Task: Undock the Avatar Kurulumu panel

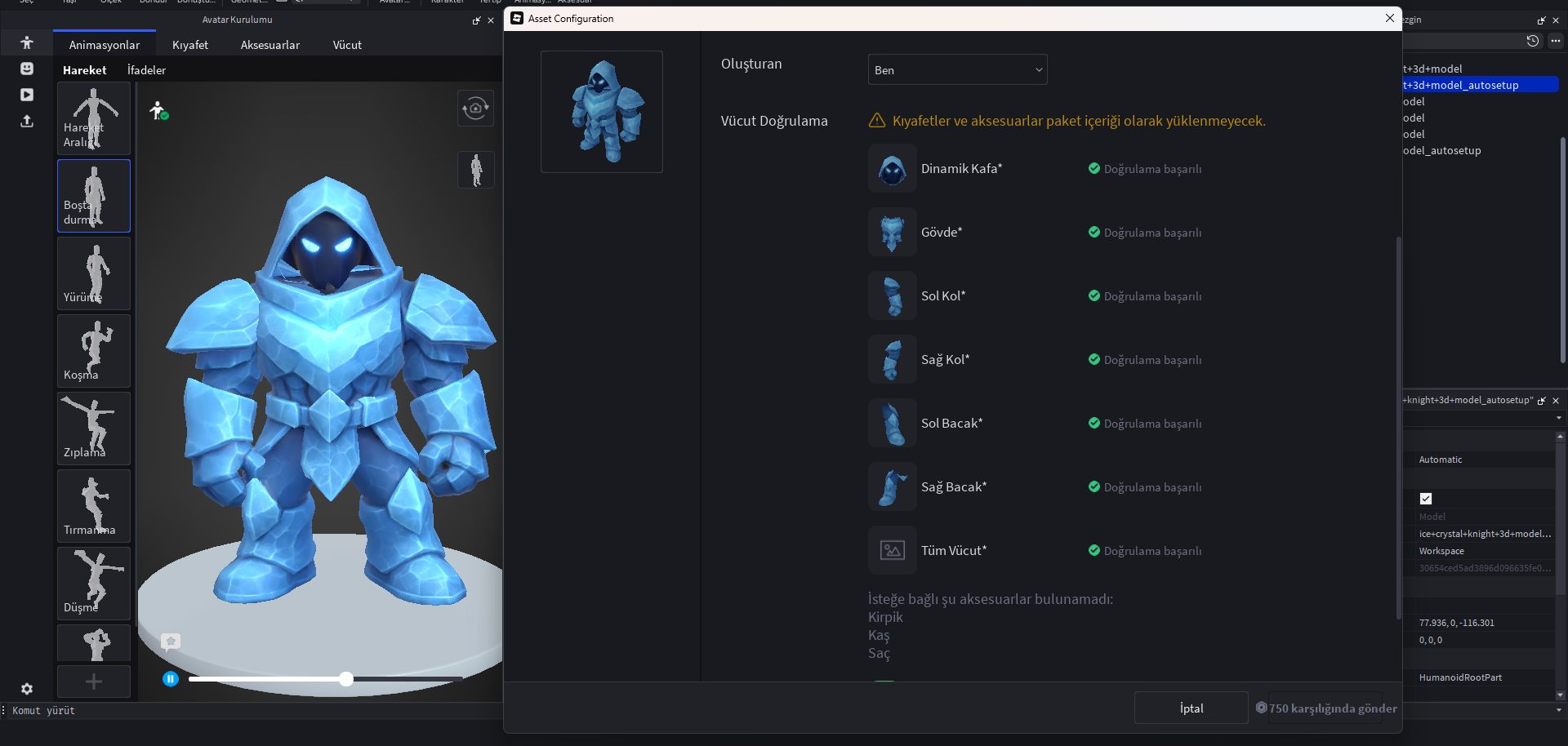Action: point(477,20)
